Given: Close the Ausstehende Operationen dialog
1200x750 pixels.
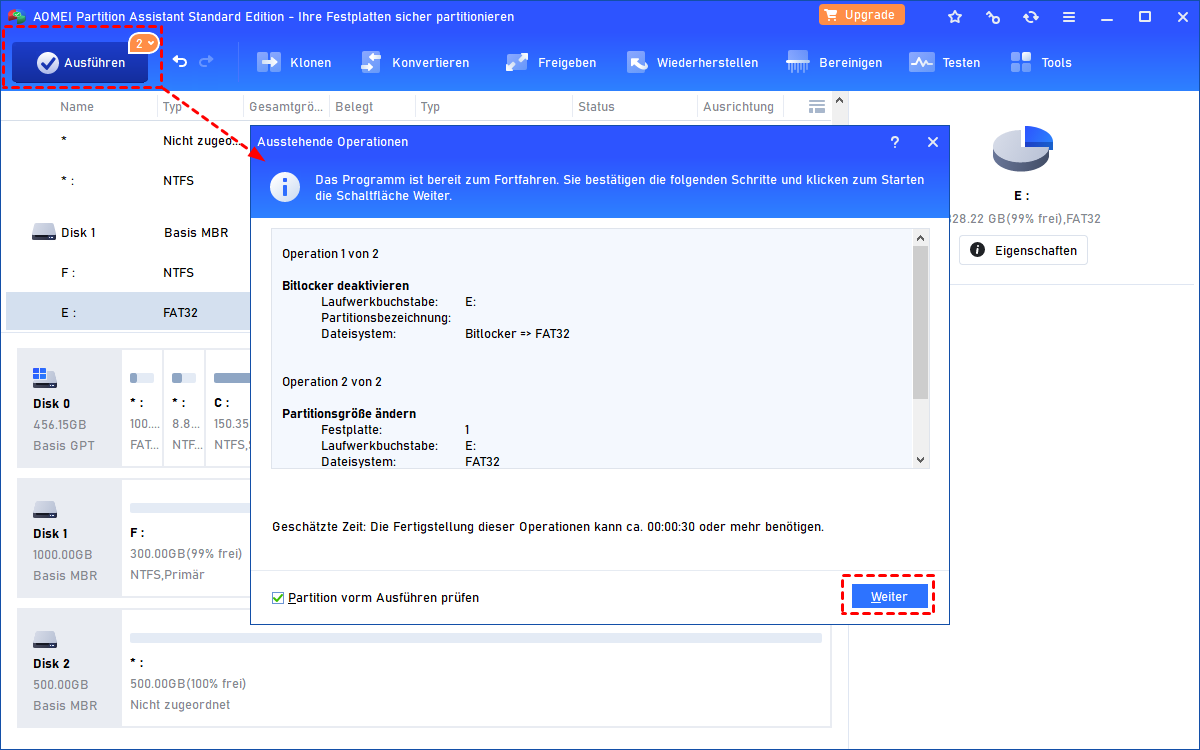Looking at the screenshot, I should 933,142.
